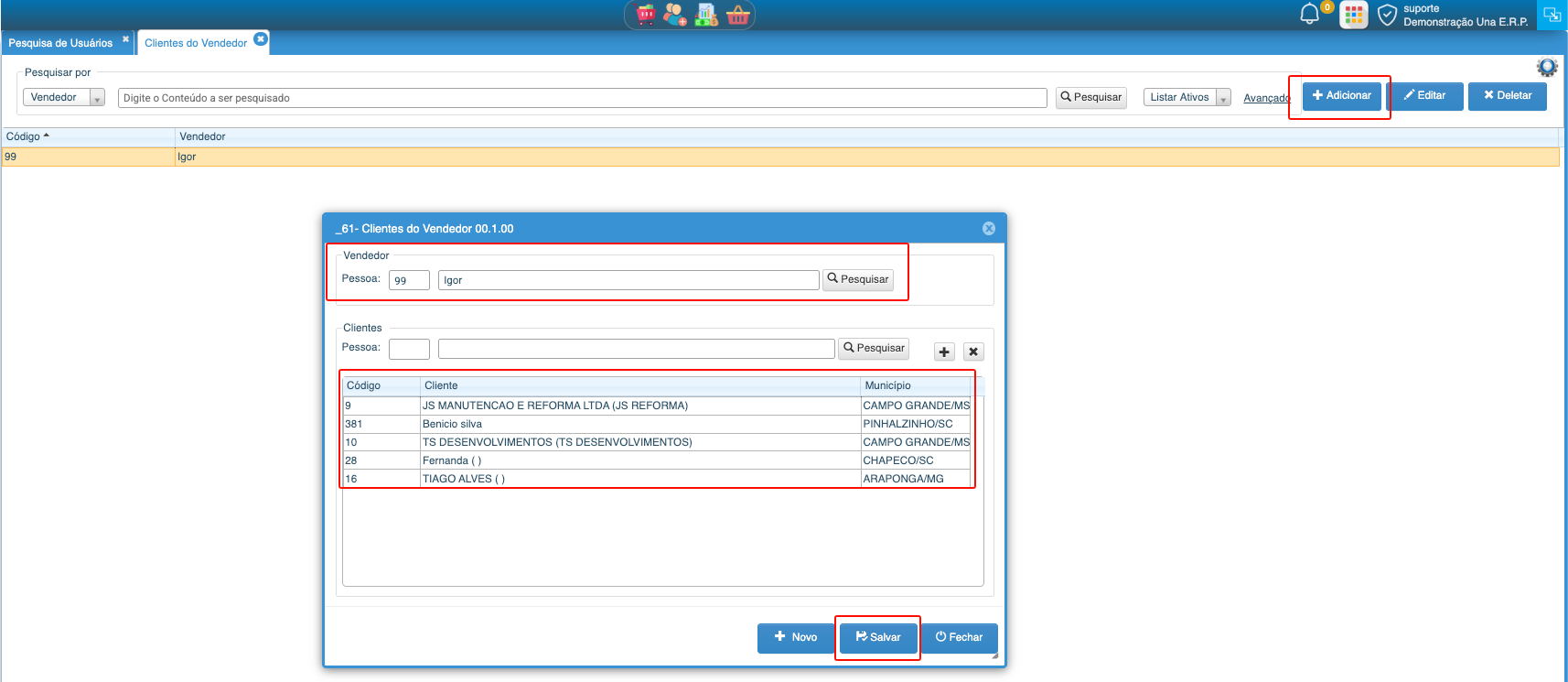Open the financial chart shortcut icon
The image size is (1568, 682).
point(706,15)
